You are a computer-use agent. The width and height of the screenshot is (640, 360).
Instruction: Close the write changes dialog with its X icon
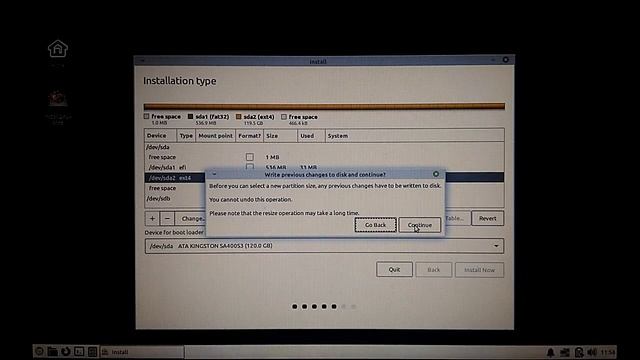point(436,174)
